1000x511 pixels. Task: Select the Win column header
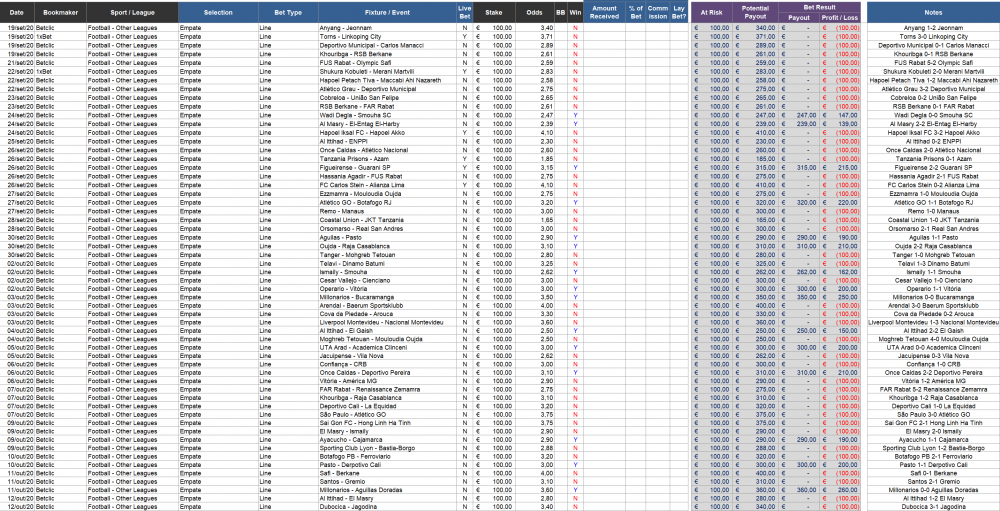(x=575, y=12)
